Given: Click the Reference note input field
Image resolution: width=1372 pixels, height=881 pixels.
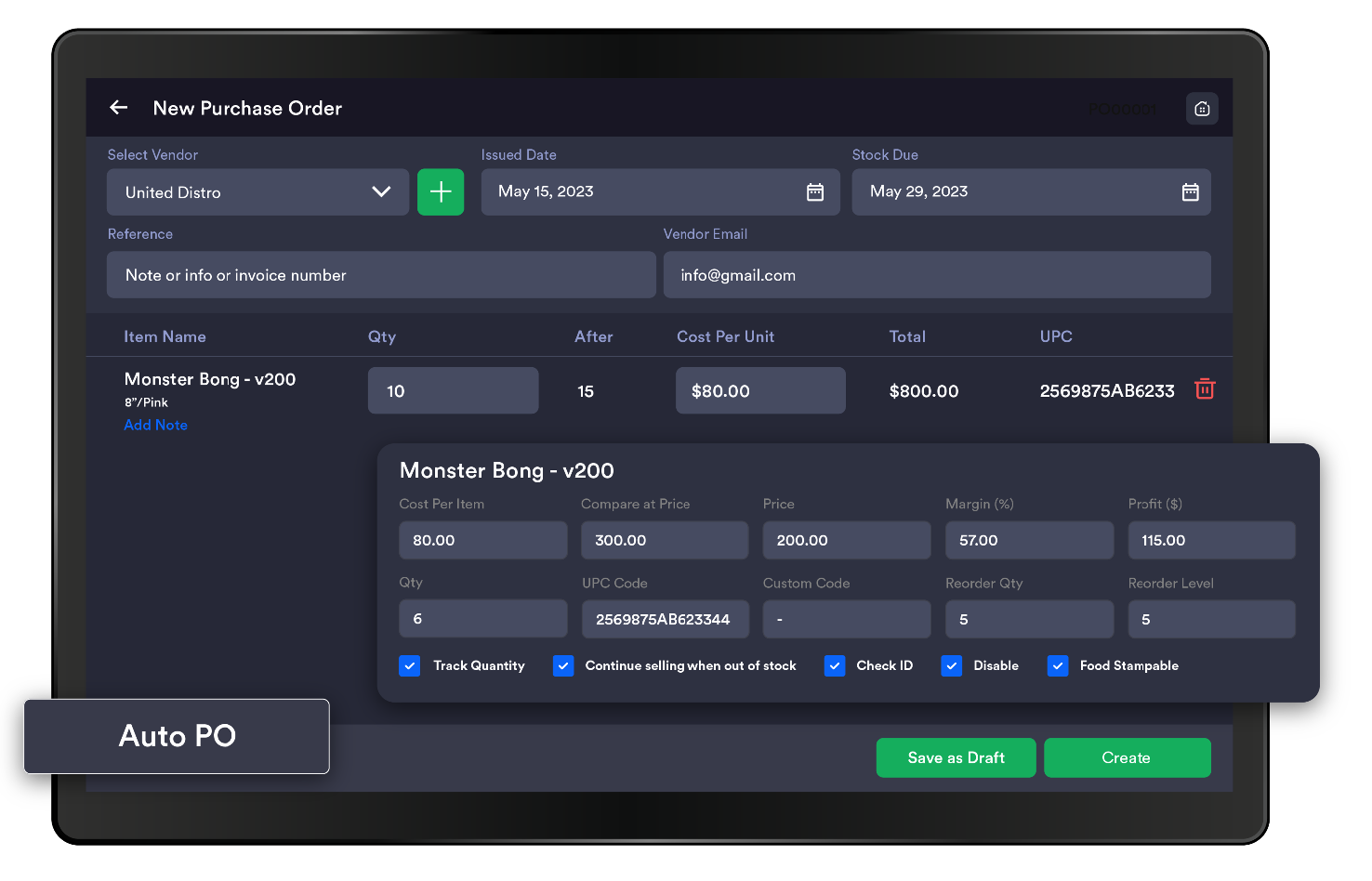Looking at the screenshot, I should point(381,275).
